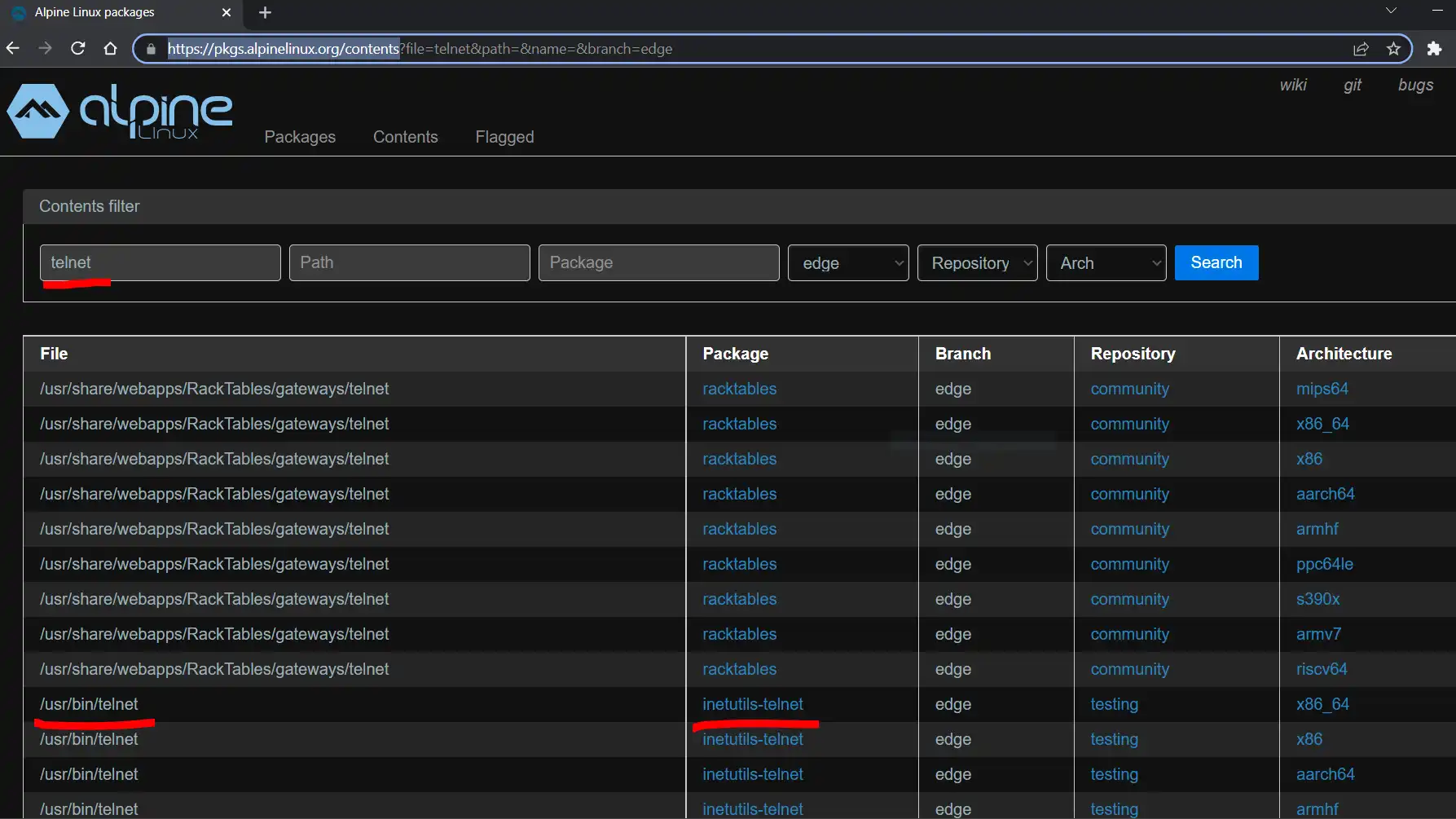Image resolution: width=1456 pixels, height=819 pixels.
Task: Select /usr/bin/telnet path in x86_64 row
Action: [89, 704]
